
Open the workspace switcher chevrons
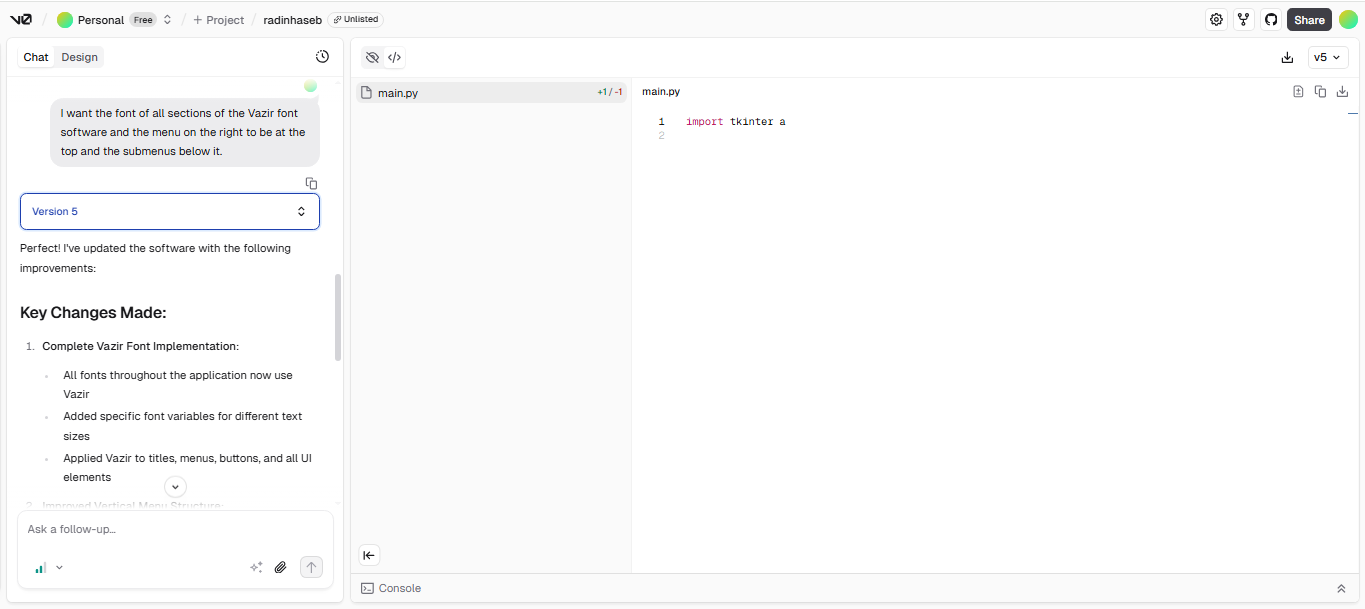(167, 19)
